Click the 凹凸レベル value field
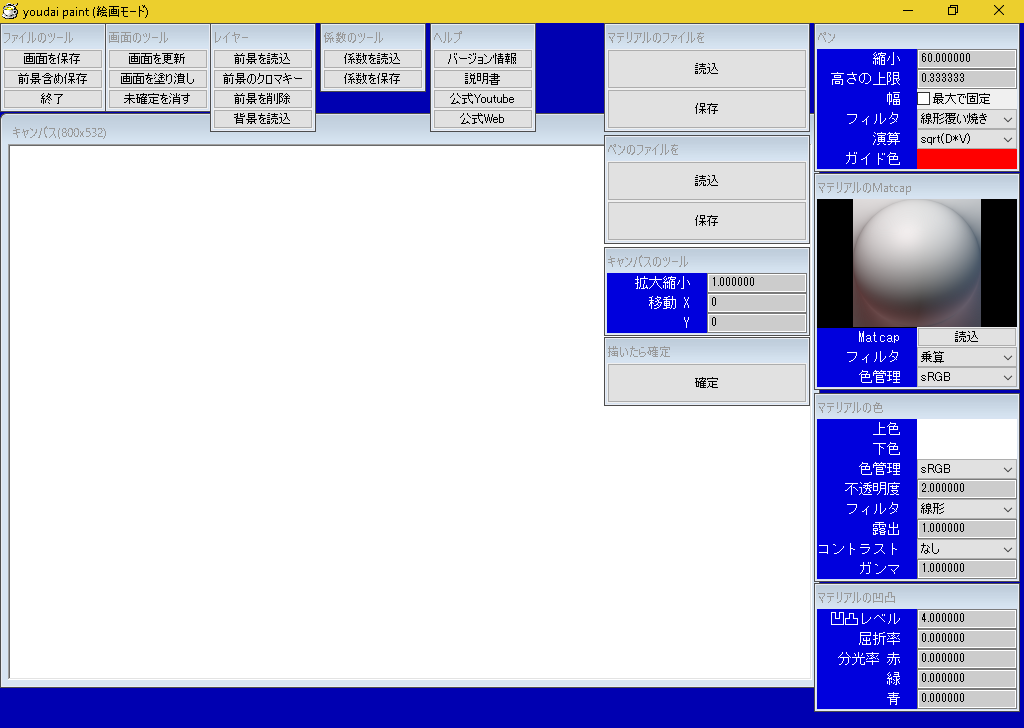Image resolution: width=1024 pixels, height=728 pixels. (x=966, y=619)
